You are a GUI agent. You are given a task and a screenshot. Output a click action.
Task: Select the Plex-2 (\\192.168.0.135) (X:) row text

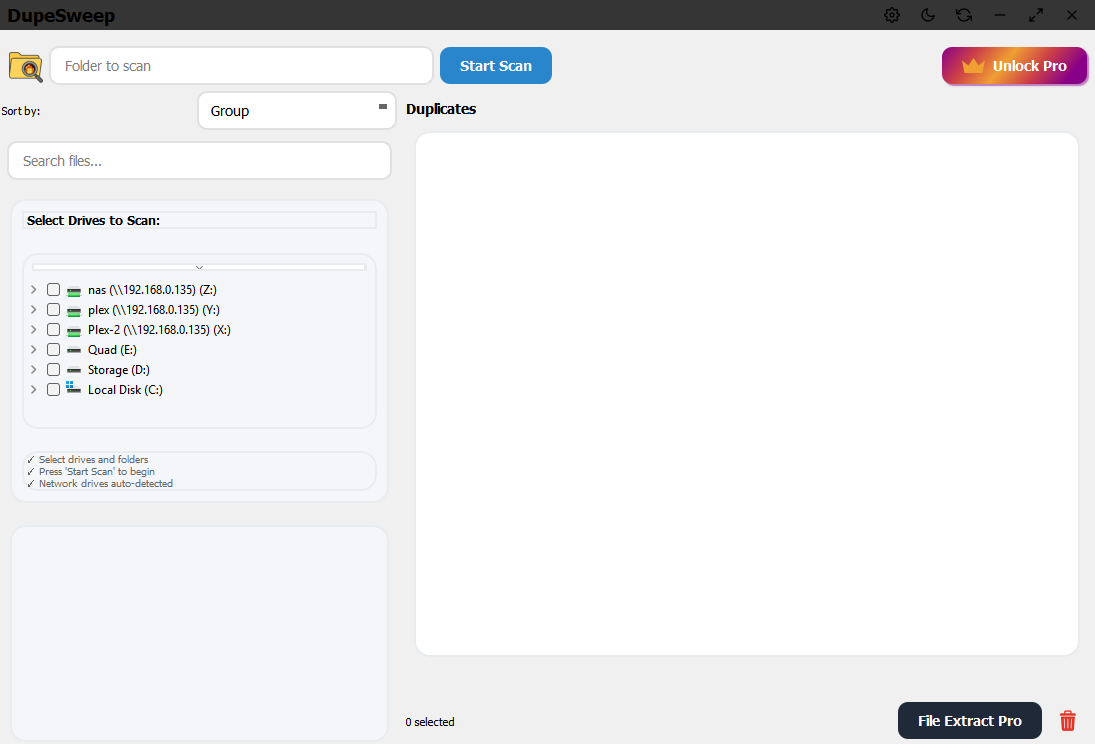click(159, 329)
